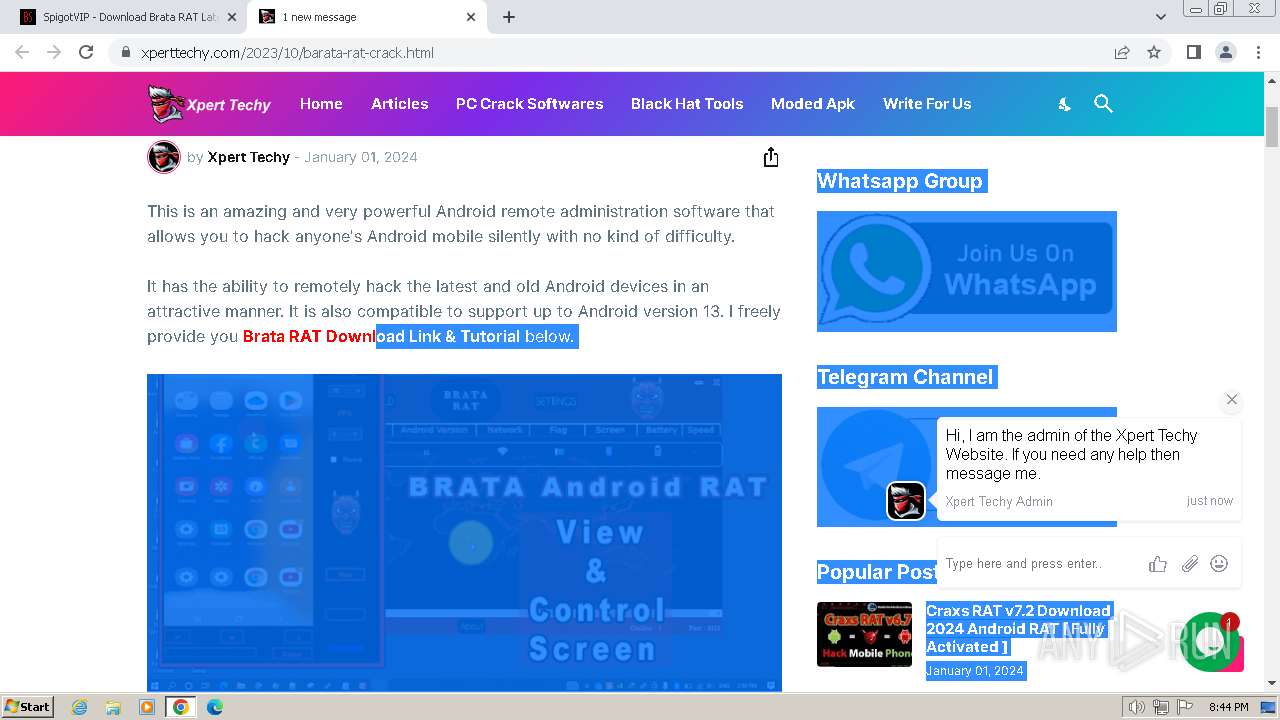
Task: Open Craxs RAT v7.2 Download post link
Action: 1018,628
